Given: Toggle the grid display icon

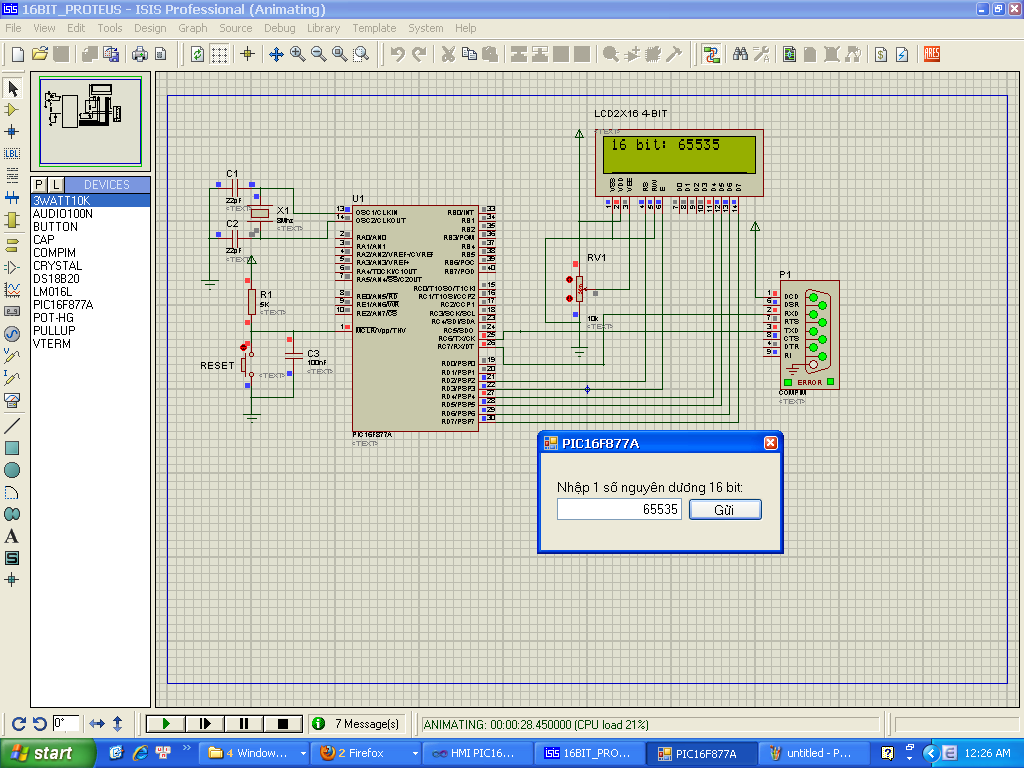Looking at the screenshot, I should pyautogui.click(x=220, y=54).
